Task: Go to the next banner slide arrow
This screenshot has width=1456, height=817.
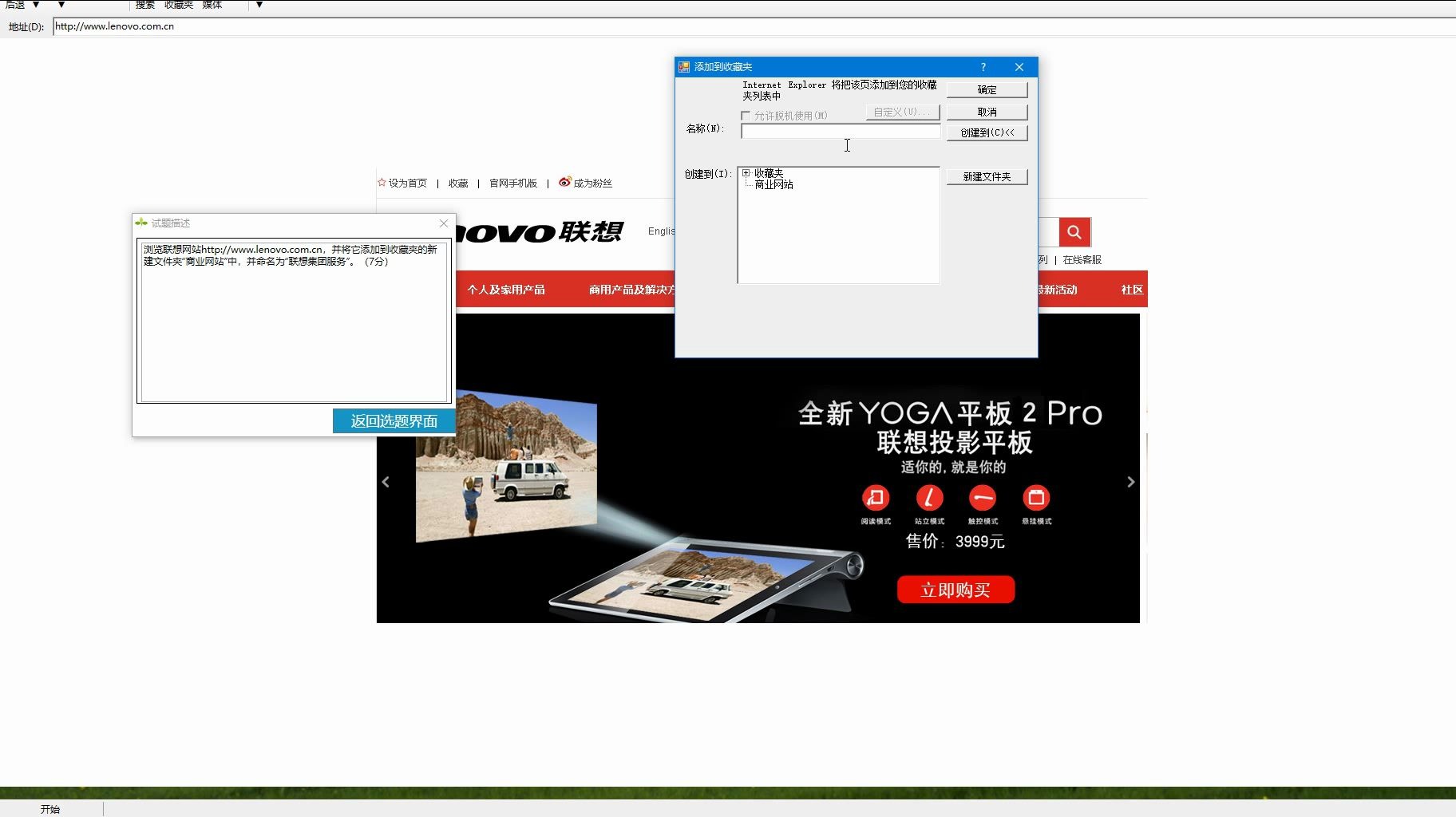Action: coord(1130,482)
